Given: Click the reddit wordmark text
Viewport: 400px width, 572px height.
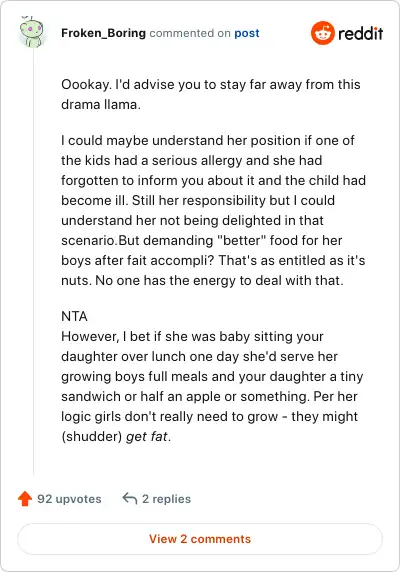Looking at the screenshot, I should coord(360,33).
